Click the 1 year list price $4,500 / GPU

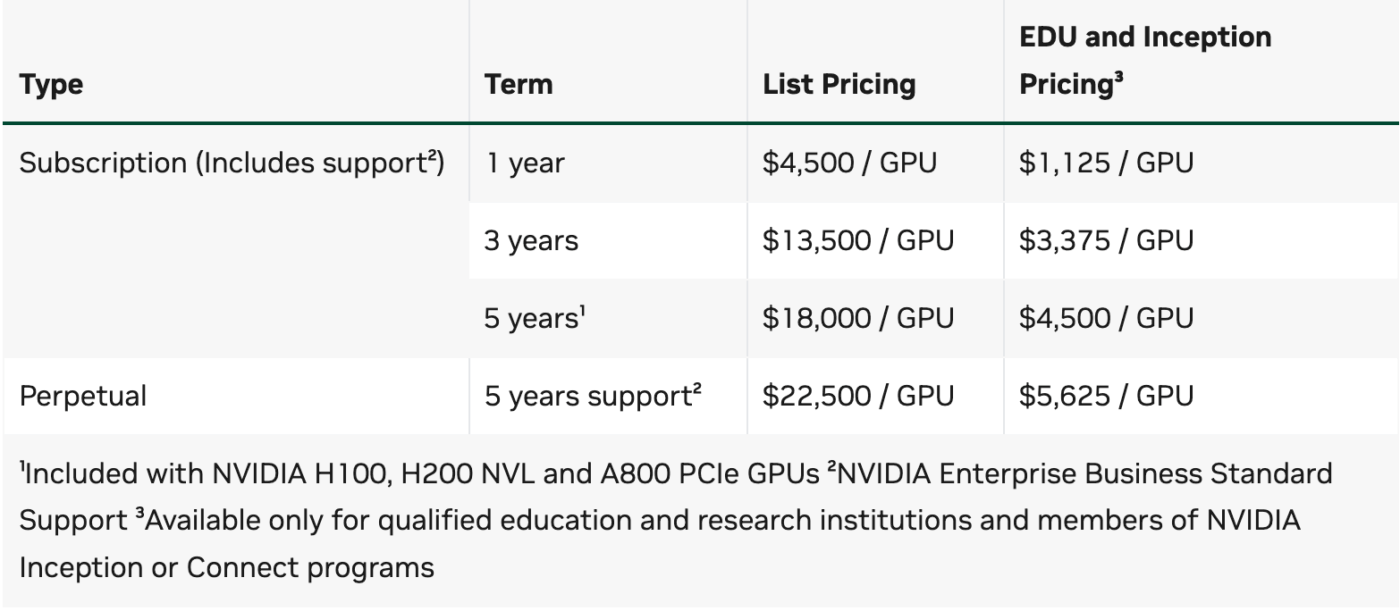click(x=849, y=163)
